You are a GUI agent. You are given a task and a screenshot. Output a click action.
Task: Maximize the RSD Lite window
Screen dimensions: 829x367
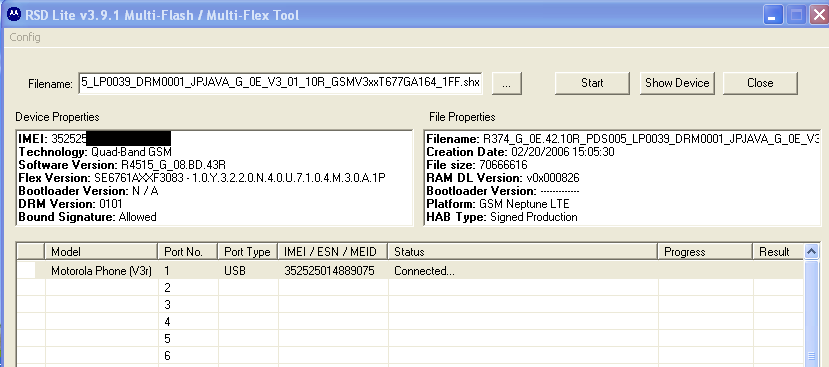[x=796, y=15]
